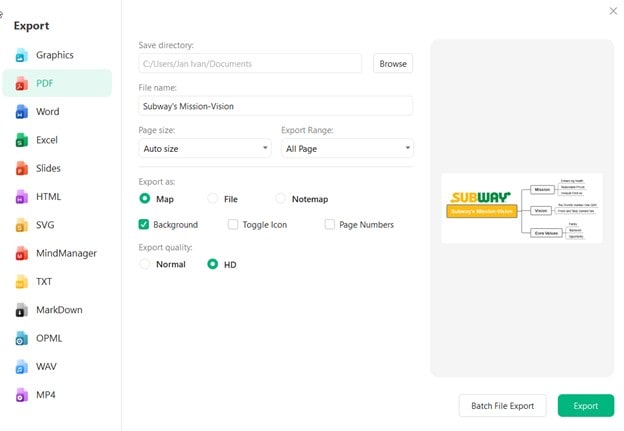Click the Browse button
The image size is (624, 431).
click(x=393, y=64)
